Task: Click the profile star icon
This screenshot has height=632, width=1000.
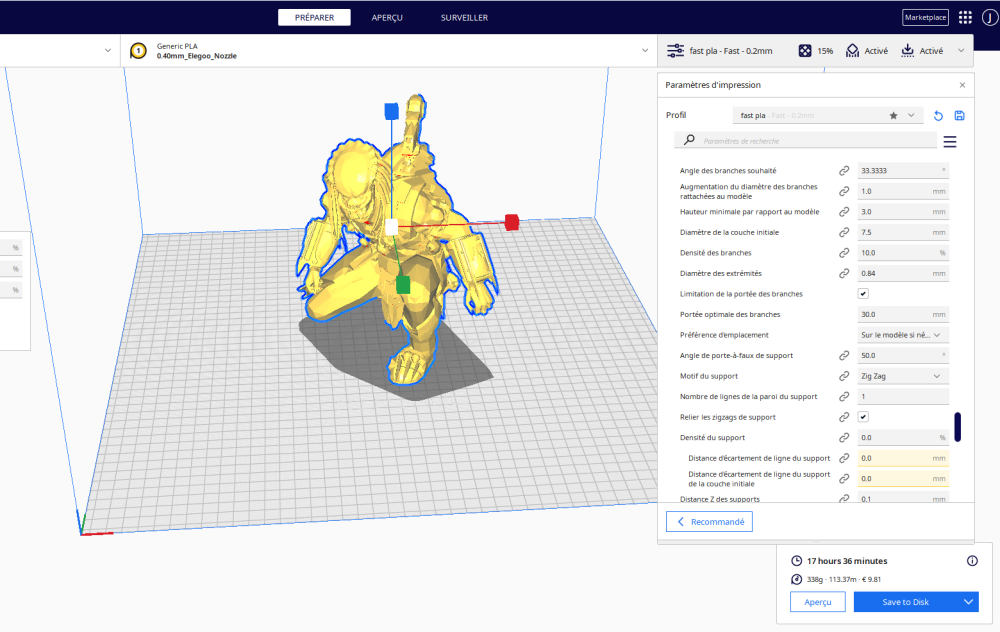Action: 893,115
